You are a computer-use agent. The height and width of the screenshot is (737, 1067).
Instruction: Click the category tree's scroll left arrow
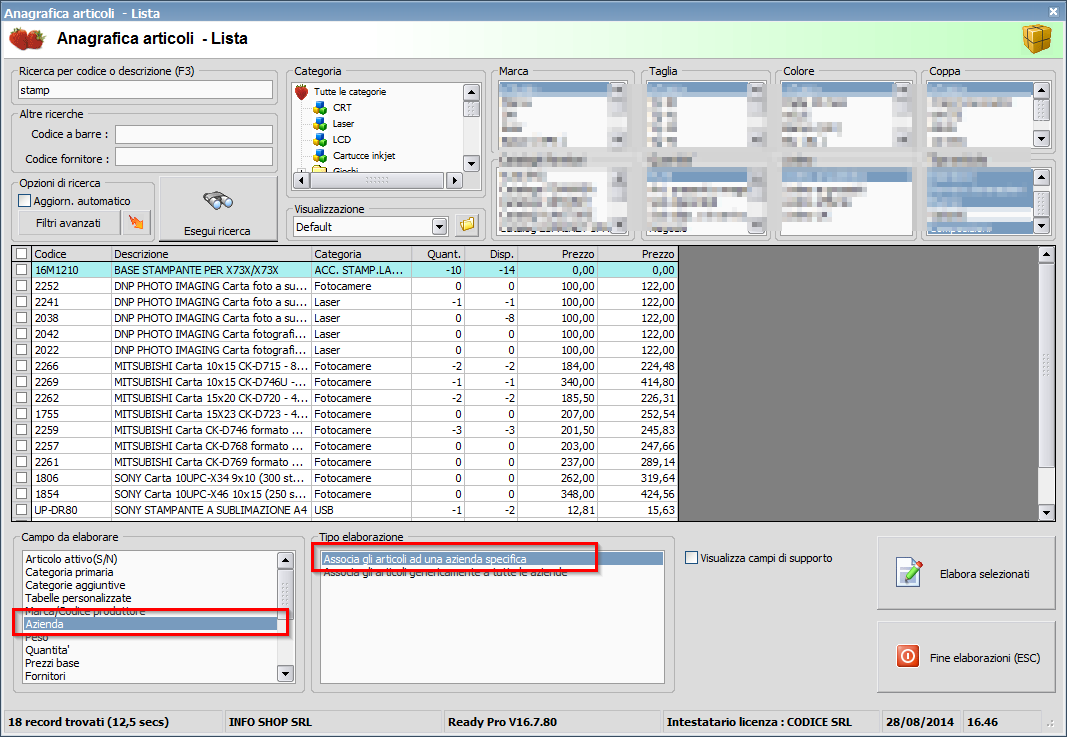(301, 180)
